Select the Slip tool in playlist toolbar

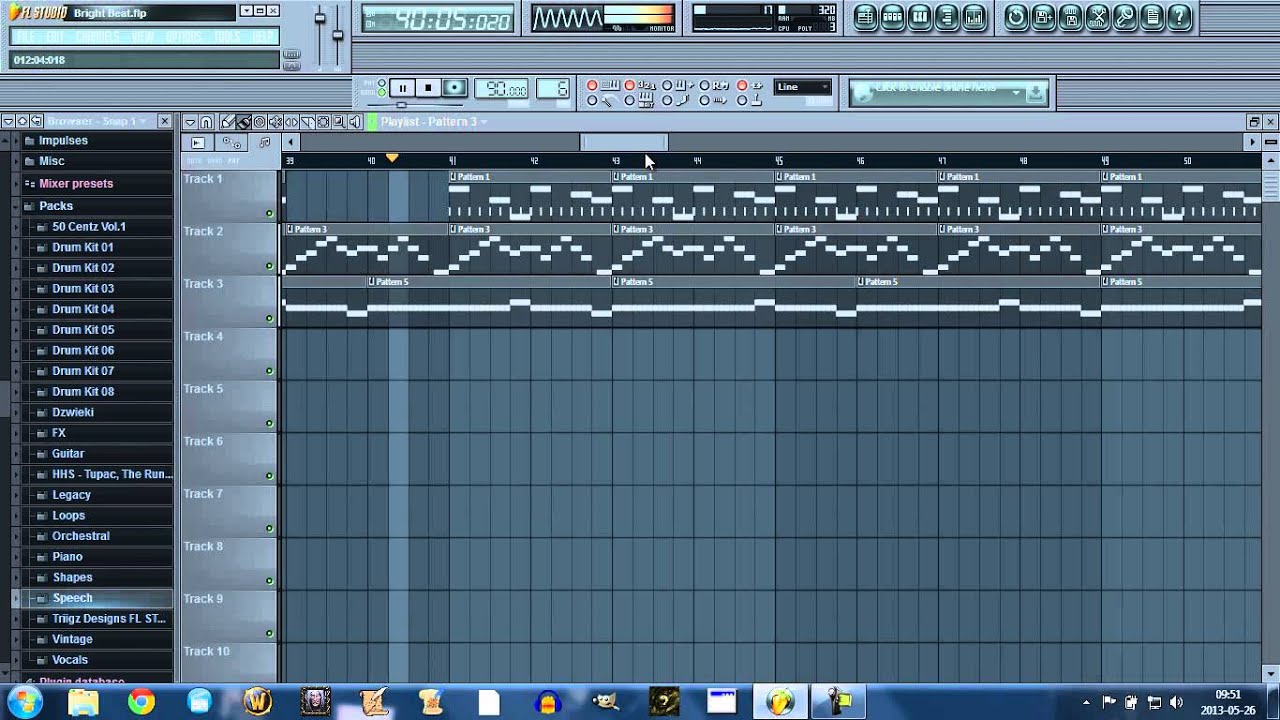(x=292, y=122)
